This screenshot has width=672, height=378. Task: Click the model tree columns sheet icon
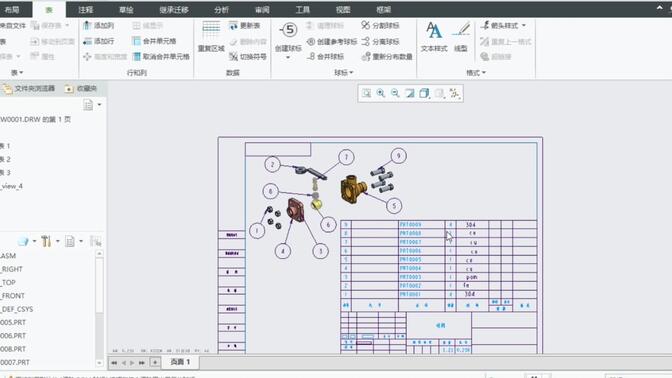(x=70, y=242)
